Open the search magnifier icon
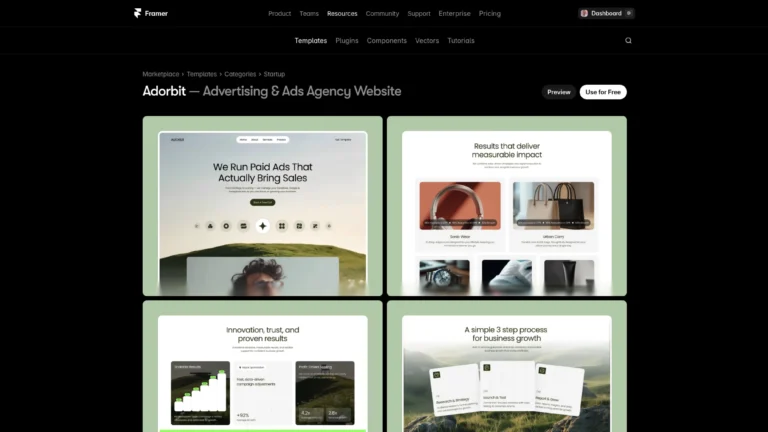Image resolution: width=768 pixels, height=432 pixels. (628, 41)
